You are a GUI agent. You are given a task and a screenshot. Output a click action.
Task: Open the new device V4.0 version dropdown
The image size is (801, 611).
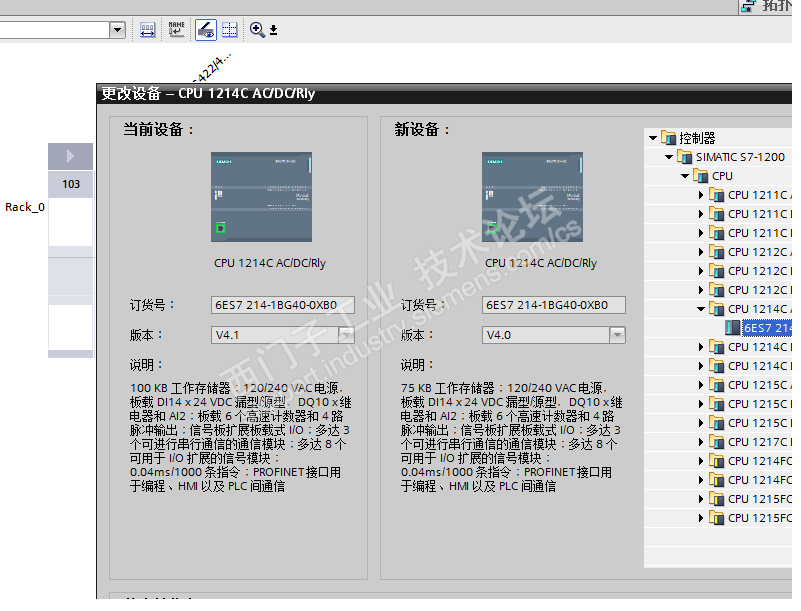point(617,335)
